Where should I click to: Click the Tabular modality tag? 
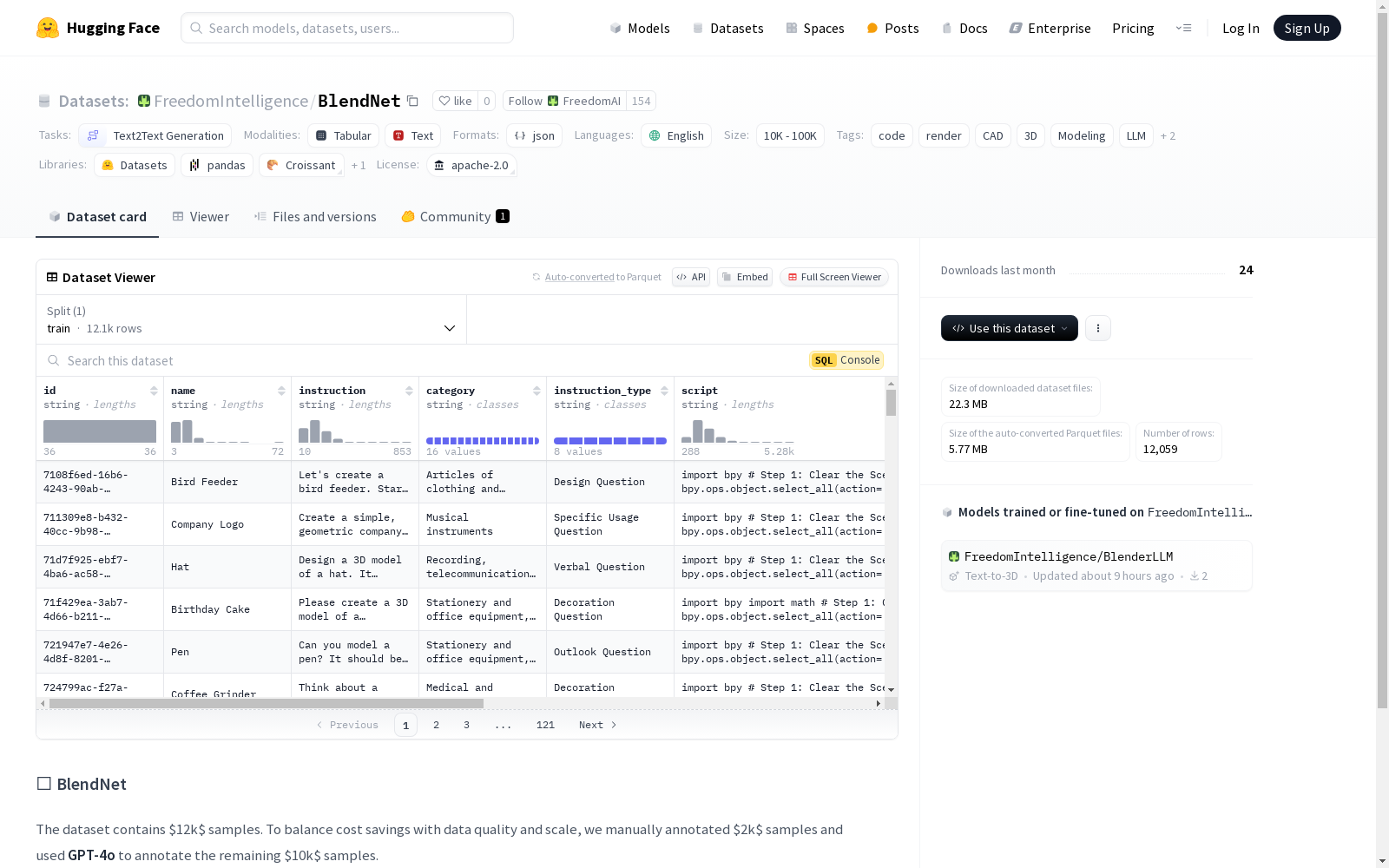click(x=344, y=135)
